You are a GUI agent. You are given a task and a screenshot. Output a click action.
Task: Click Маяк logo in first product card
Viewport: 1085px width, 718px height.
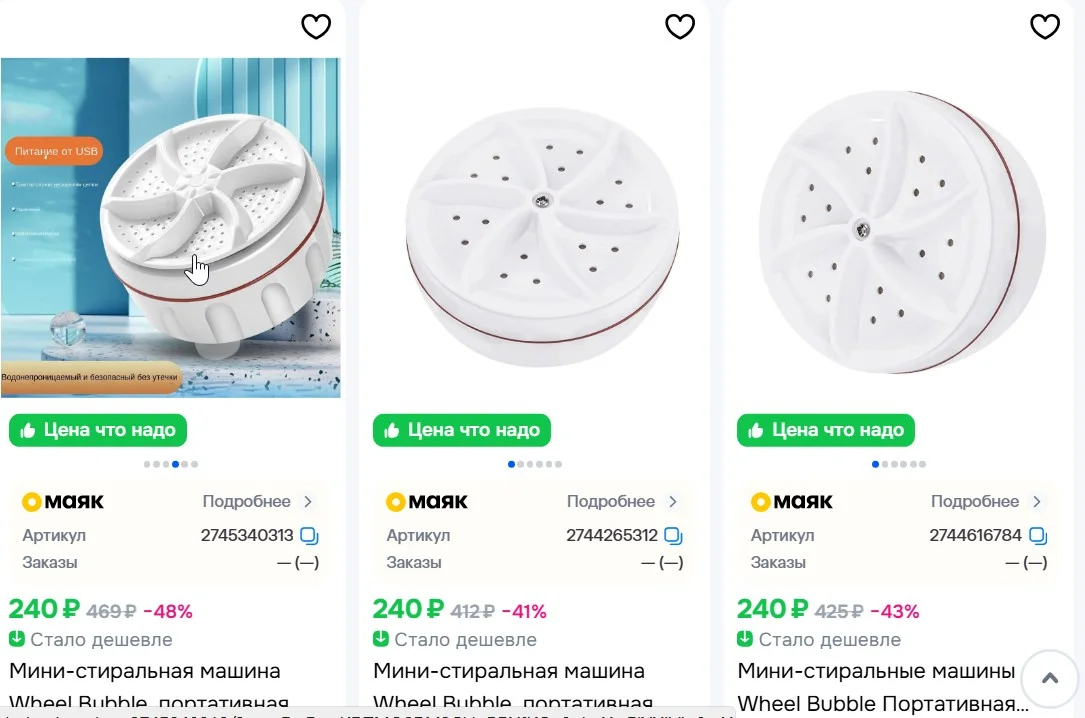tap(63, 501)
